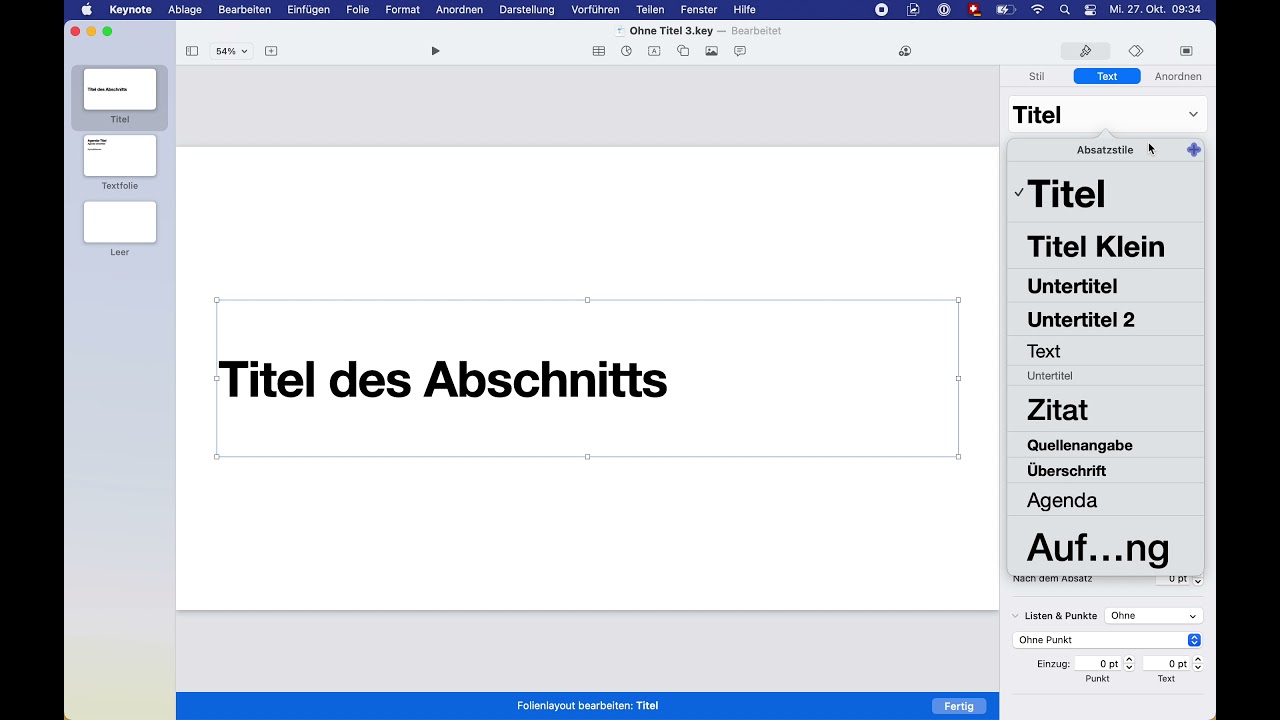Screen dimensions: 1280x720
Task: Open the Teilen menu
Action: pos(650,9)
